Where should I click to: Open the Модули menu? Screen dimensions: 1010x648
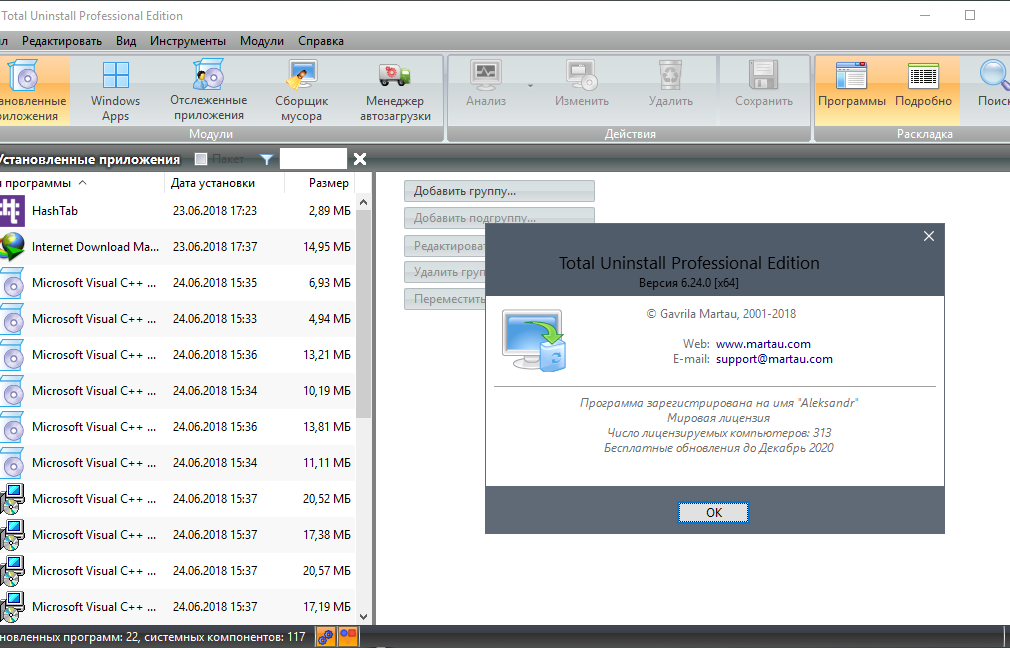(x=262, y=41)
